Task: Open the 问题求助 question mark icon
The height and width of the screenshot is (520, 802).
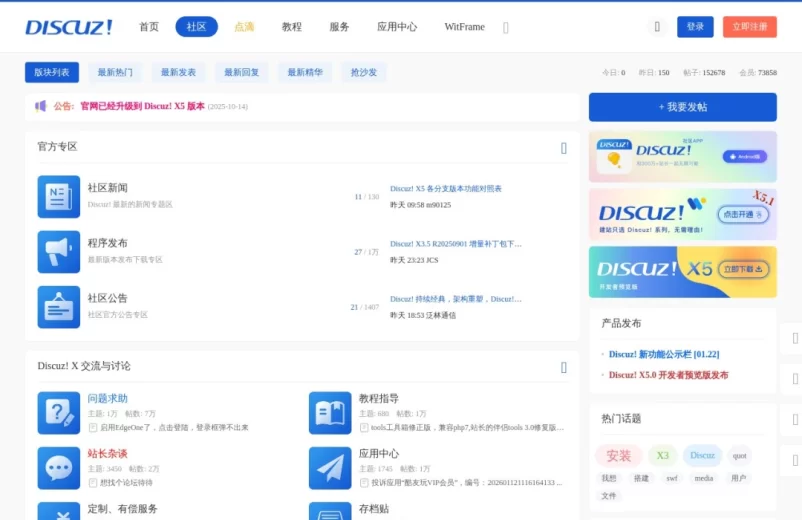Action: tap(59, 413)
